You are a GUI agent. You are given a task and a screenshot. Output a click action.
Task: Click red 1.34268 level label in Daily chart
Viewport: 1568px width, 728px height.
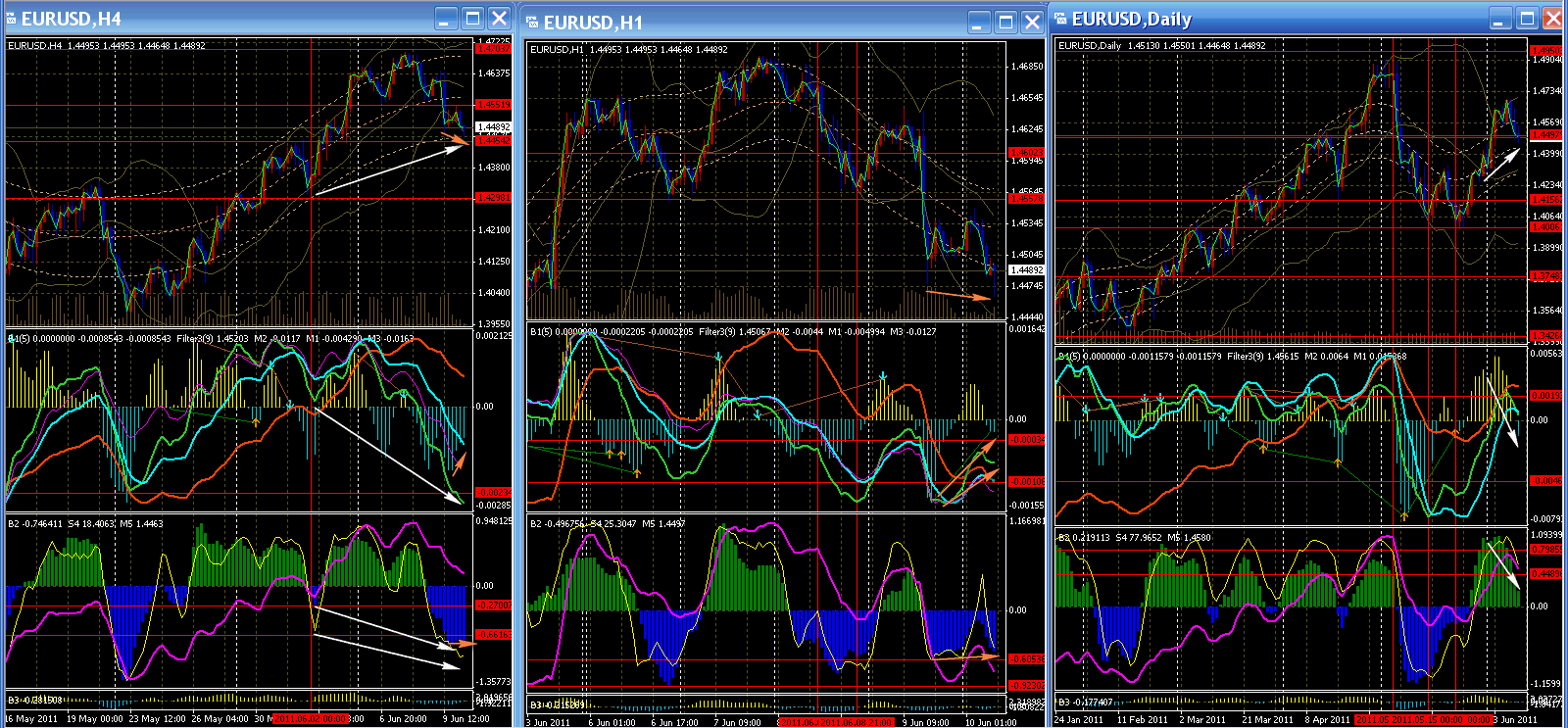1546,336
